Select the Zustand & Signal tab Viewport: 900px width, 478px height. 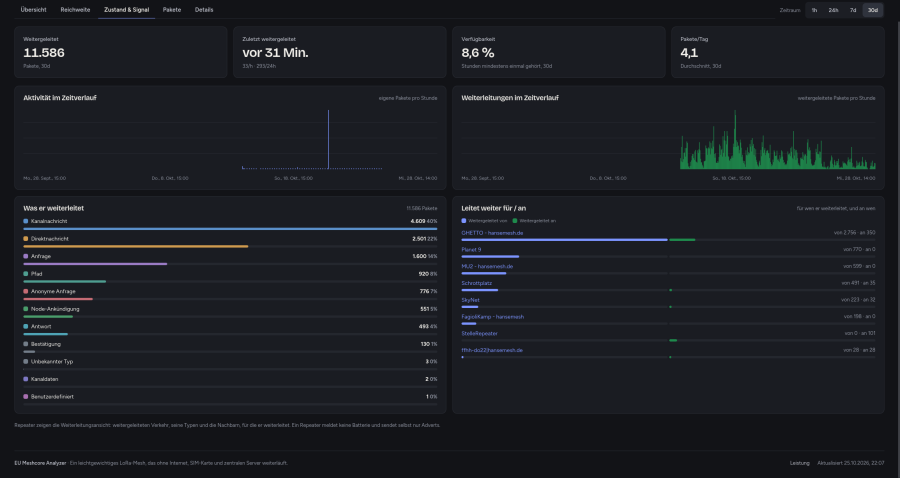click(x=126, y=10)
